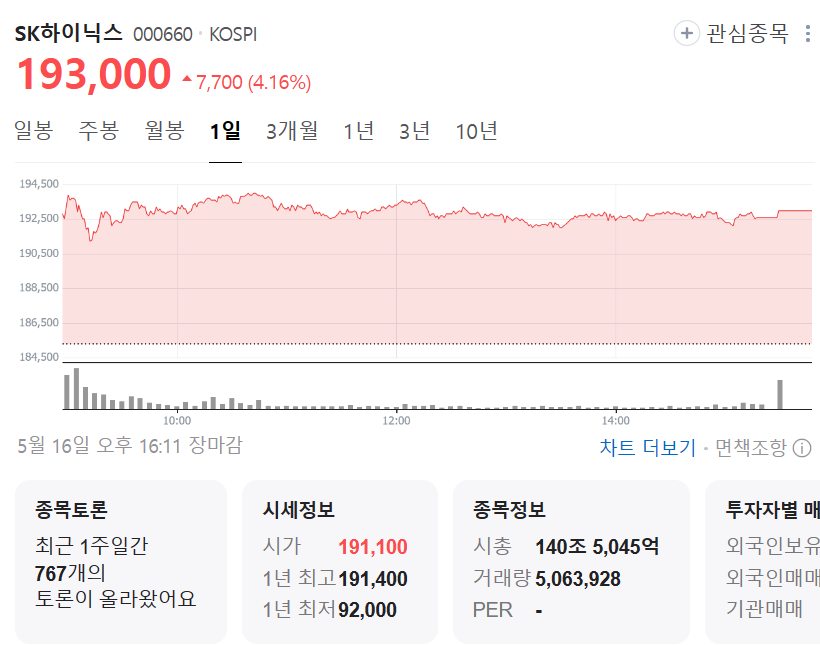Open the 종목정보 stock info card
The image size is (820, 645).
[x=571, y=561]
